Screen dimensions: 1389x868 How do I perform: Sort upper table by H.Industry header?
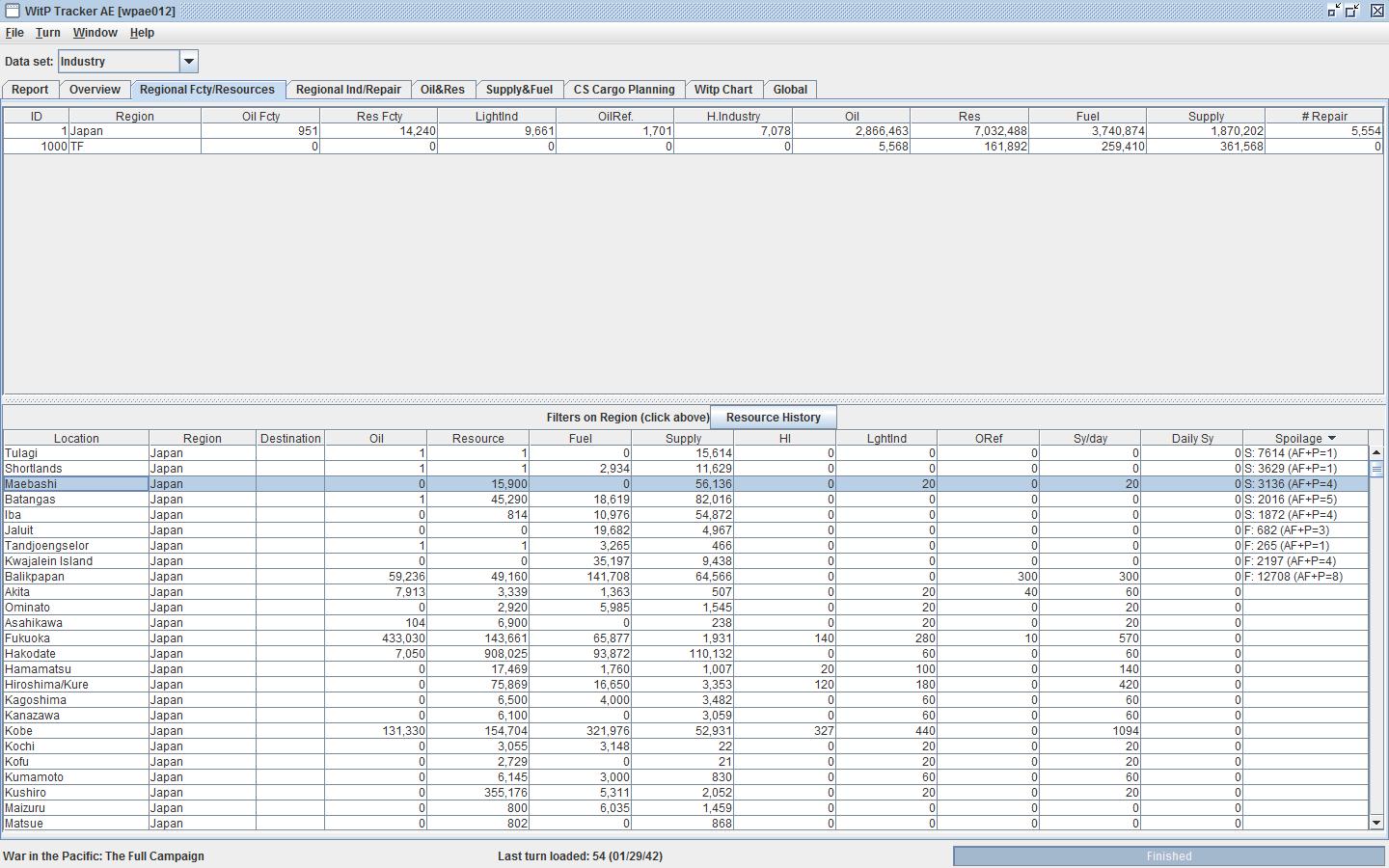coord(733,116)
